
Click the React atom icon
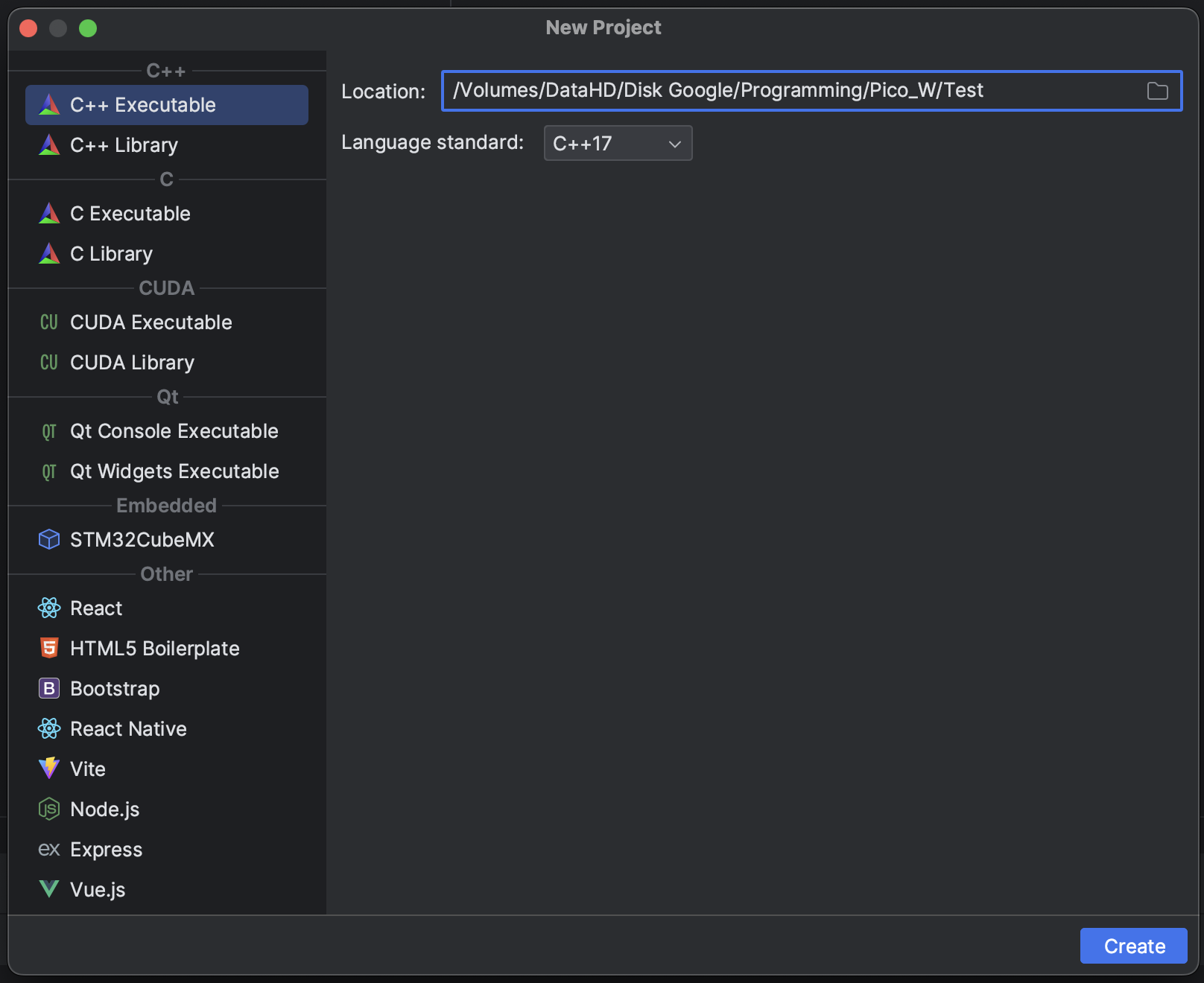tap(49, 608)
